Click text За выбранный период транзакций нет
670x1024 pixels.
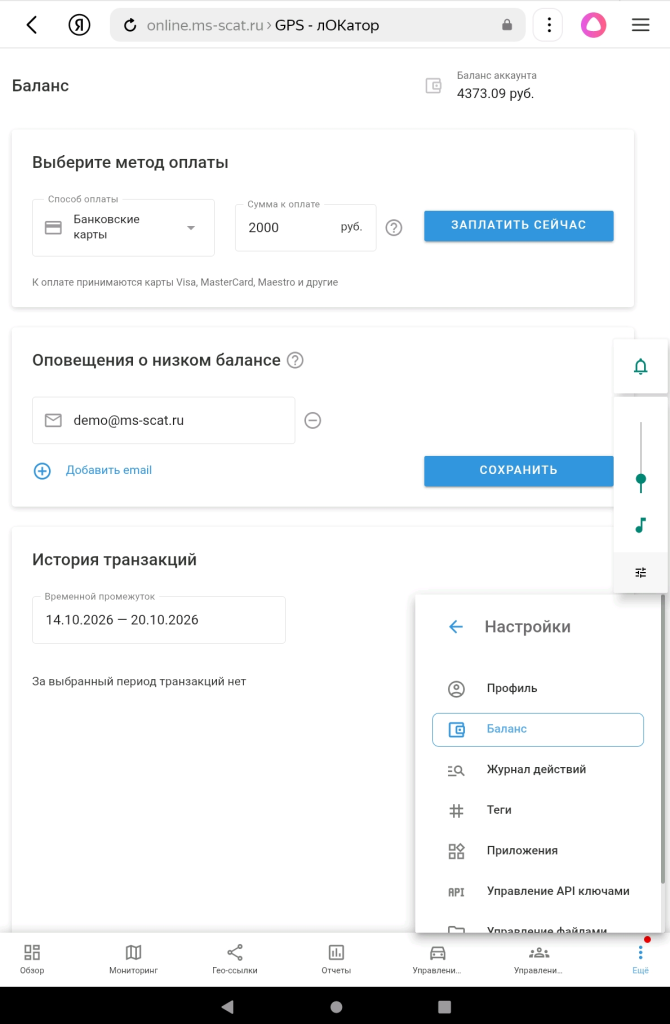coord(139,681)
